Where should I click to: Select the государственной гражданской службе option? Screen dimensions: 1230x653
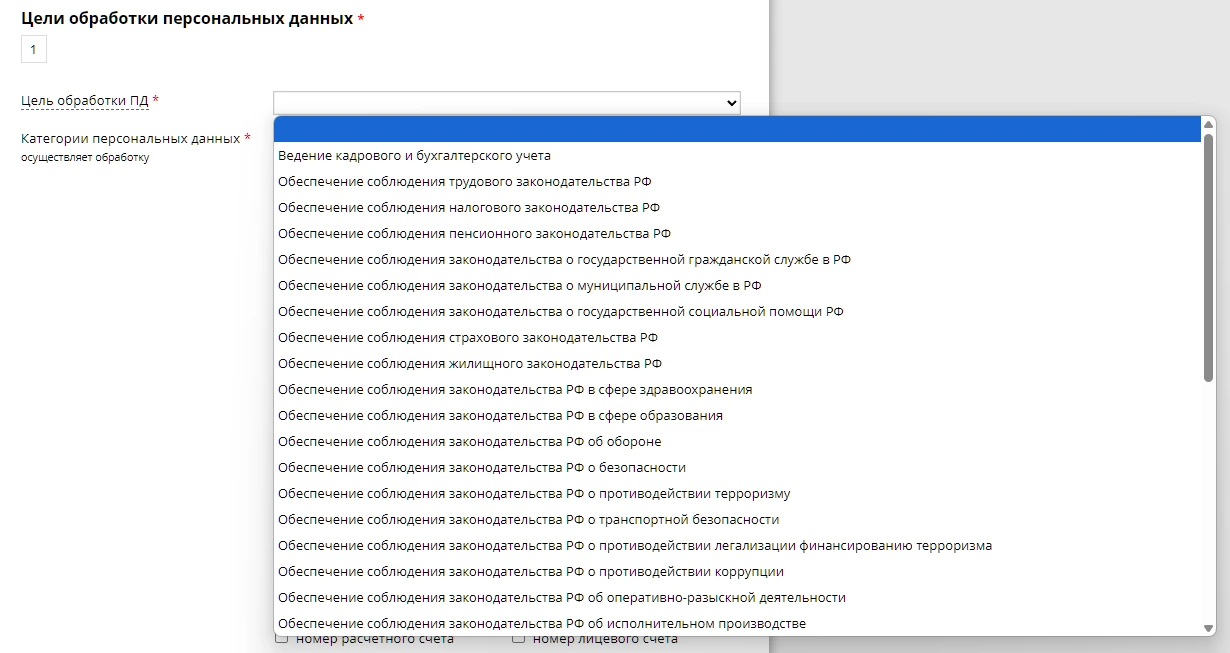pos(564,260)
